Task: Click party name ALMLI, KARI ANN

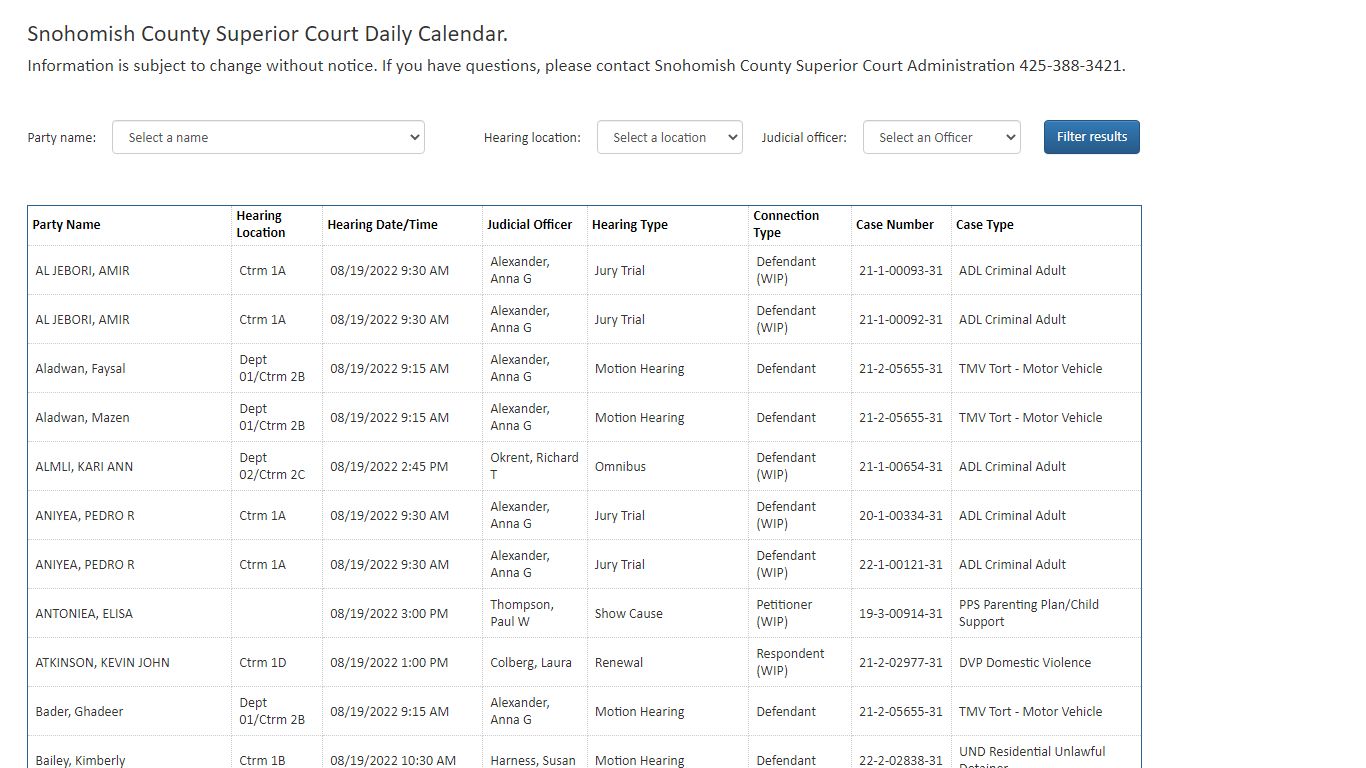Action: 84,467
